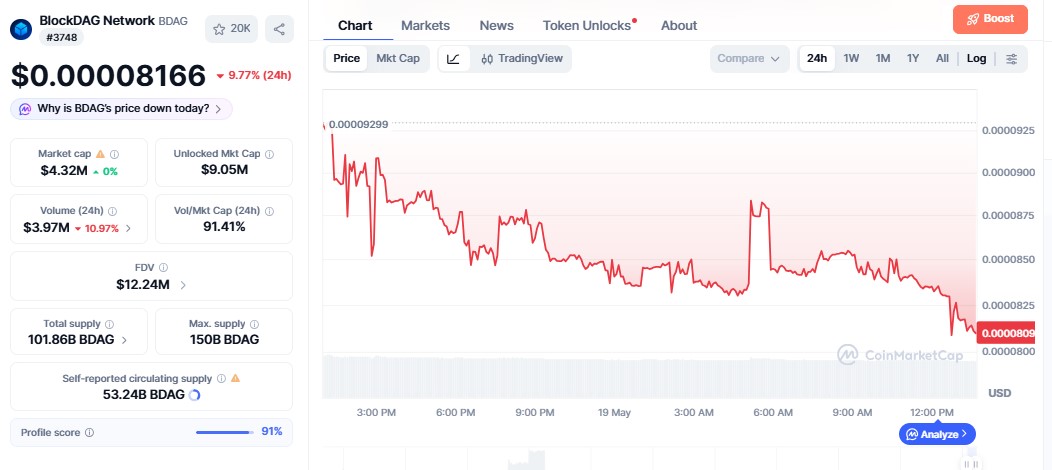Click the AI icon beside price question

pyautogui.click(x=25, y=109)
